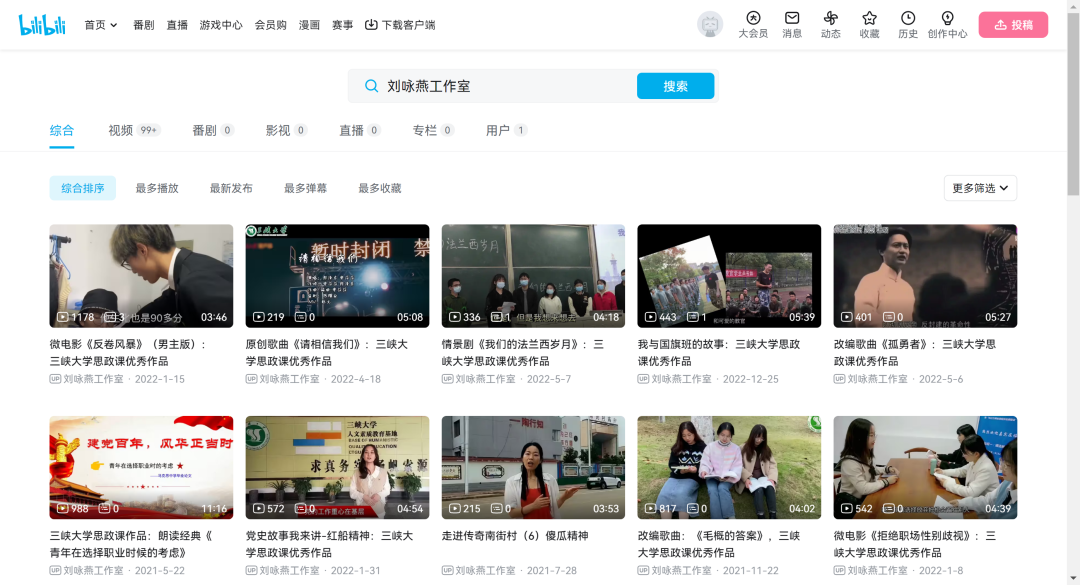Switch to the 视频 tab
Screen dimensions: 1080x585
(x=121, y=130)
